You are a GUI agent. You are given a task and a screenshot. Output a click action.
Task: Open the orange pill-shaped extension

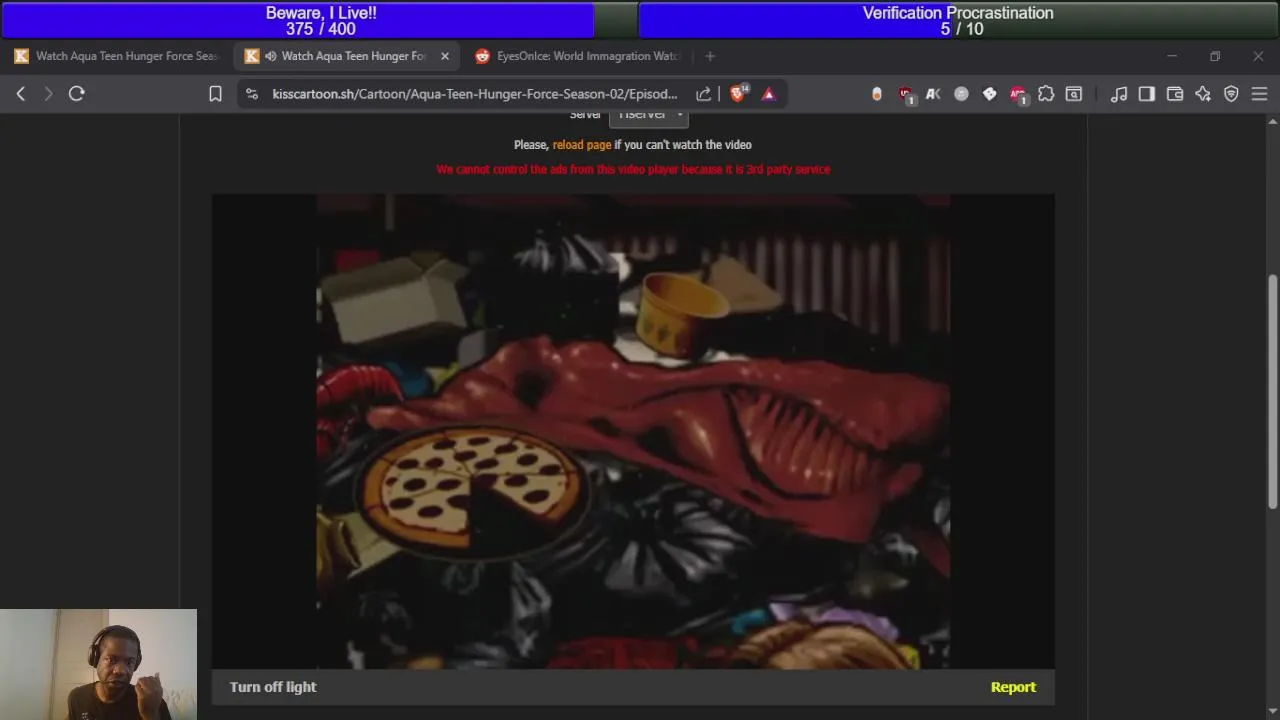[x=877, y=94]
